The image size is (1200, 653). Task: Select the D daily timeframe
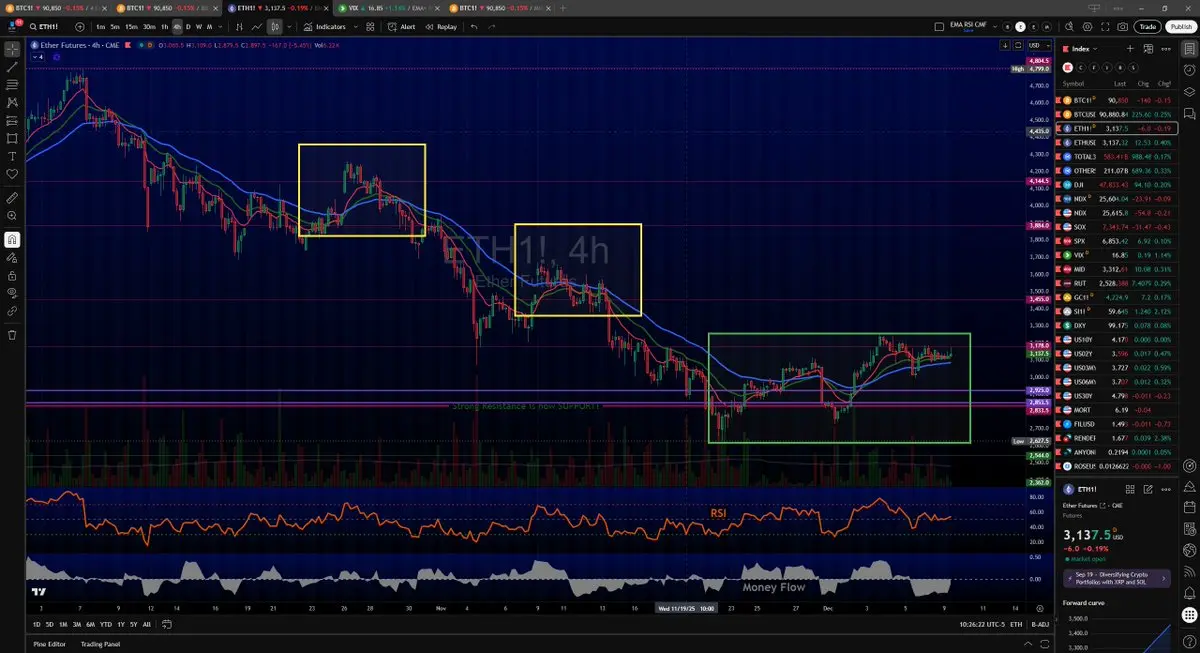190,27
